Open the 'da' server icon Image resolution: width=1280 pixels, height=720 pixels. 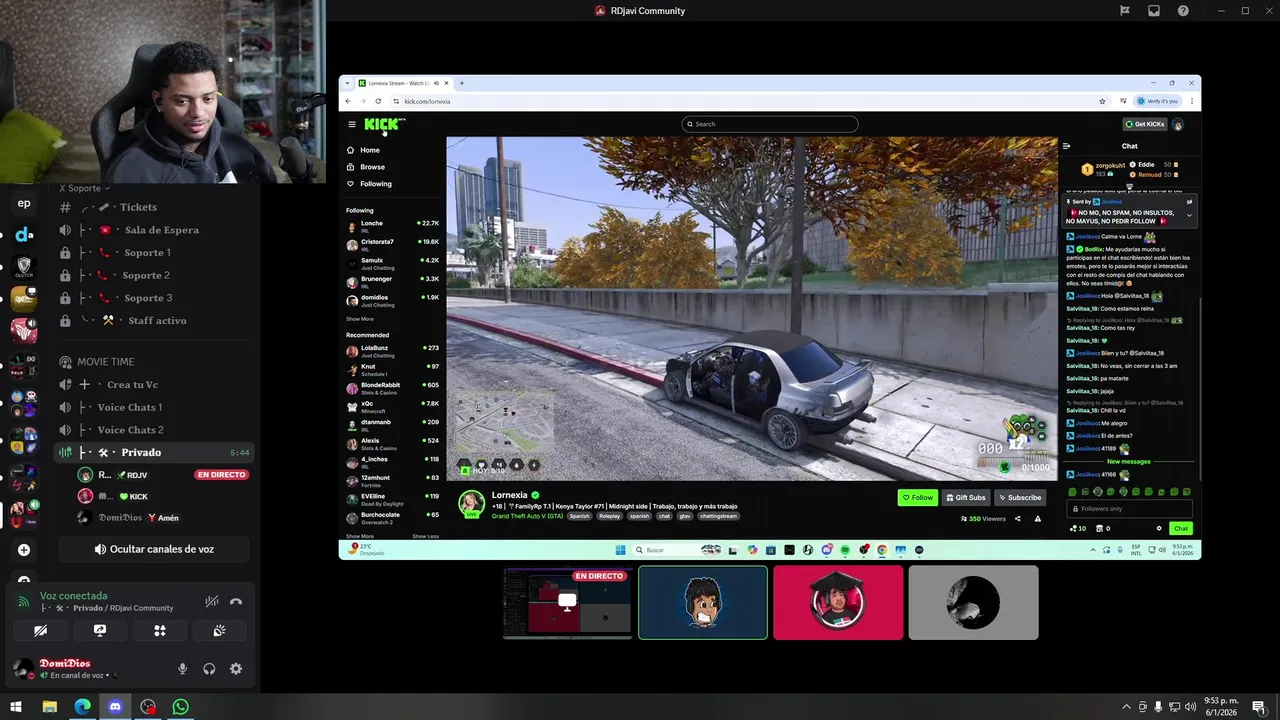point(24,235)
